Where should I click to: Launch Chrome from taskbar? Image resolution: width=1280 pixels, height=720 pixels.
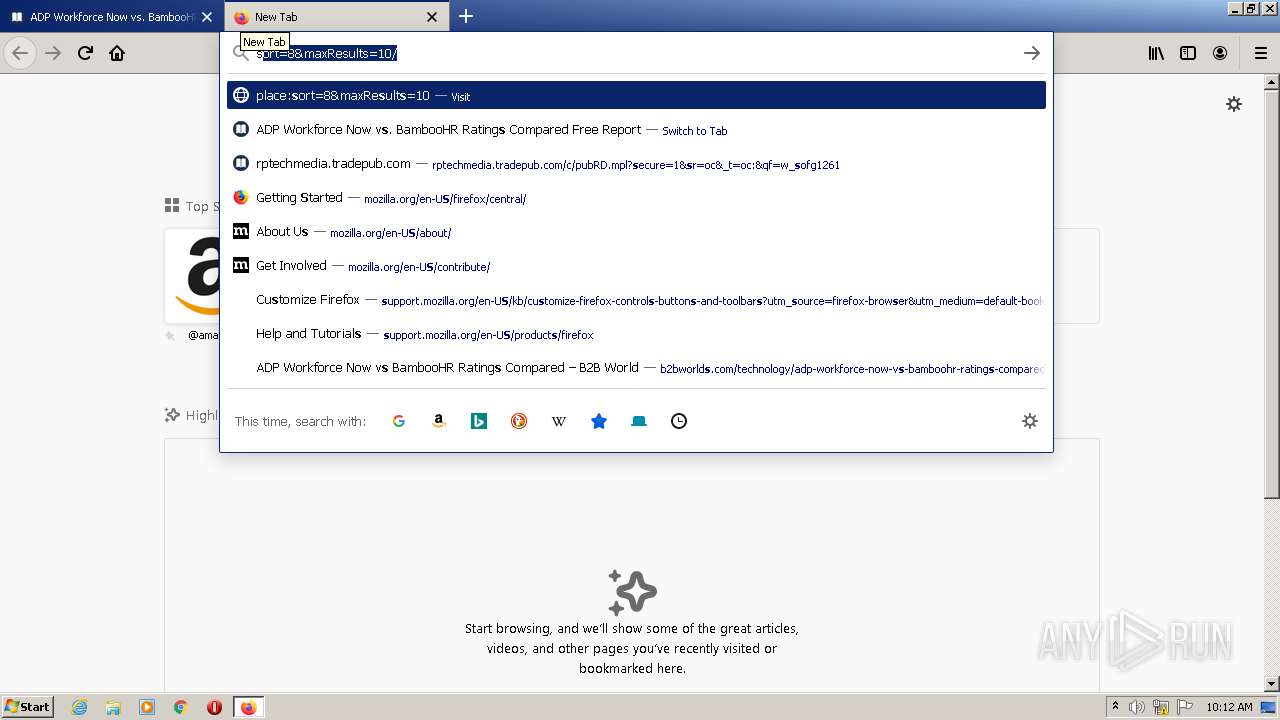tap(181, 707)
